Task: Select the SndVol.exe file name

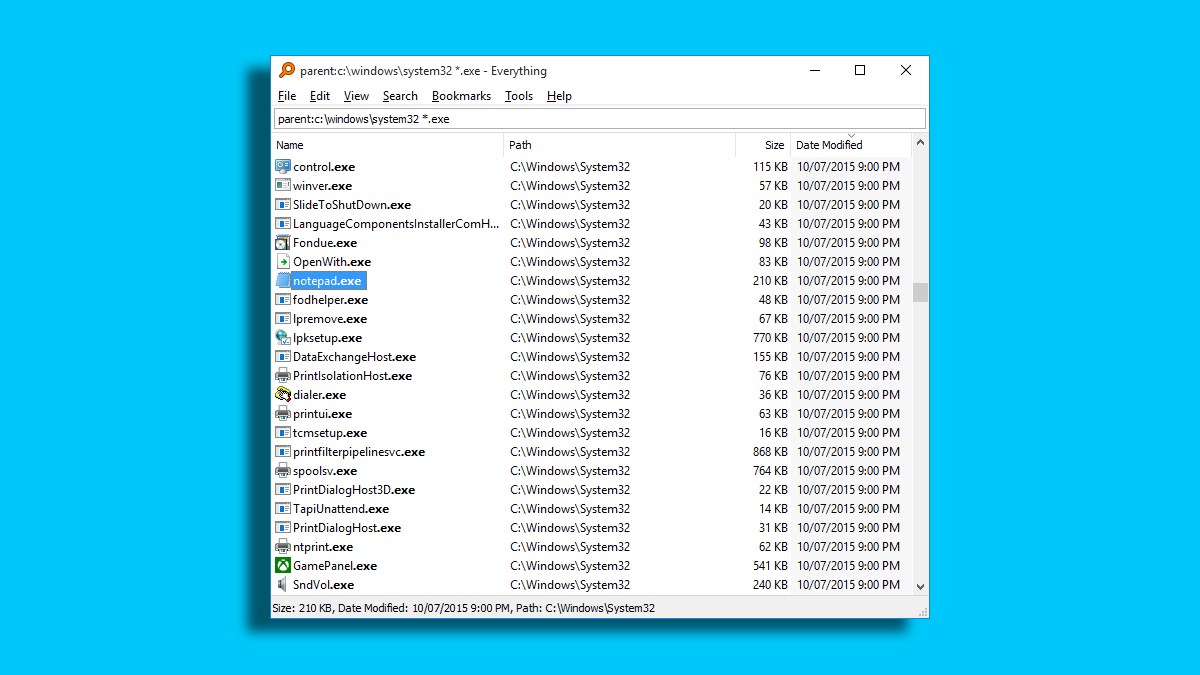Action: pyautogui.click(x=323, y=585)
